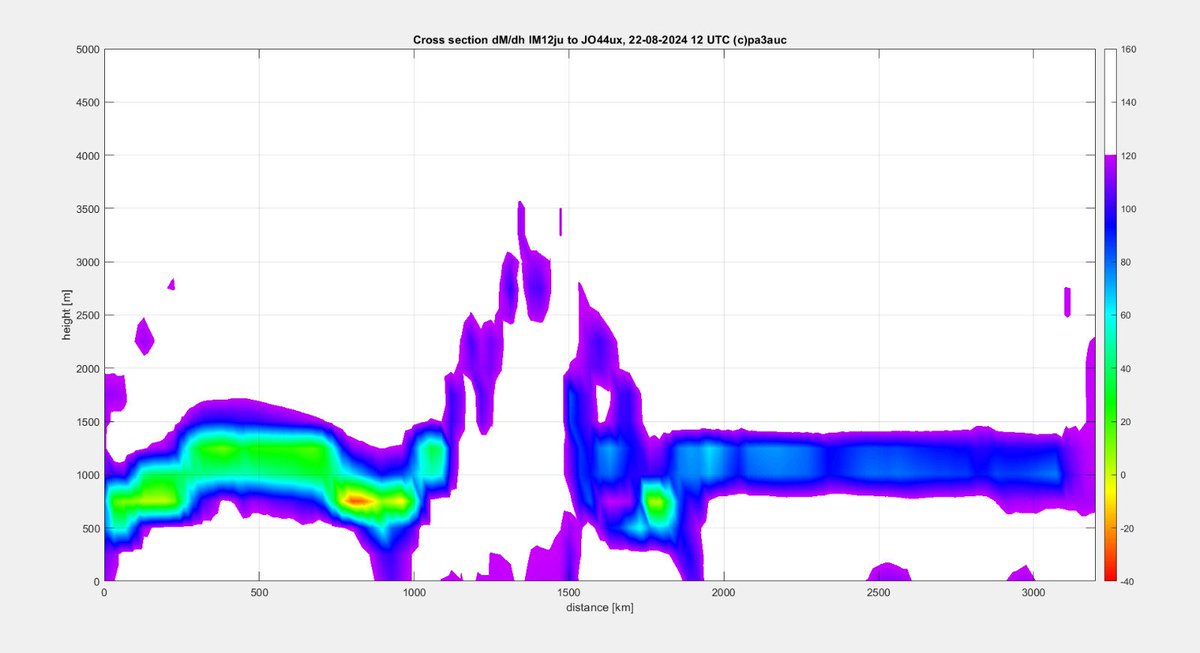Select the x-axis label distance [km]

tap(600, 606)
